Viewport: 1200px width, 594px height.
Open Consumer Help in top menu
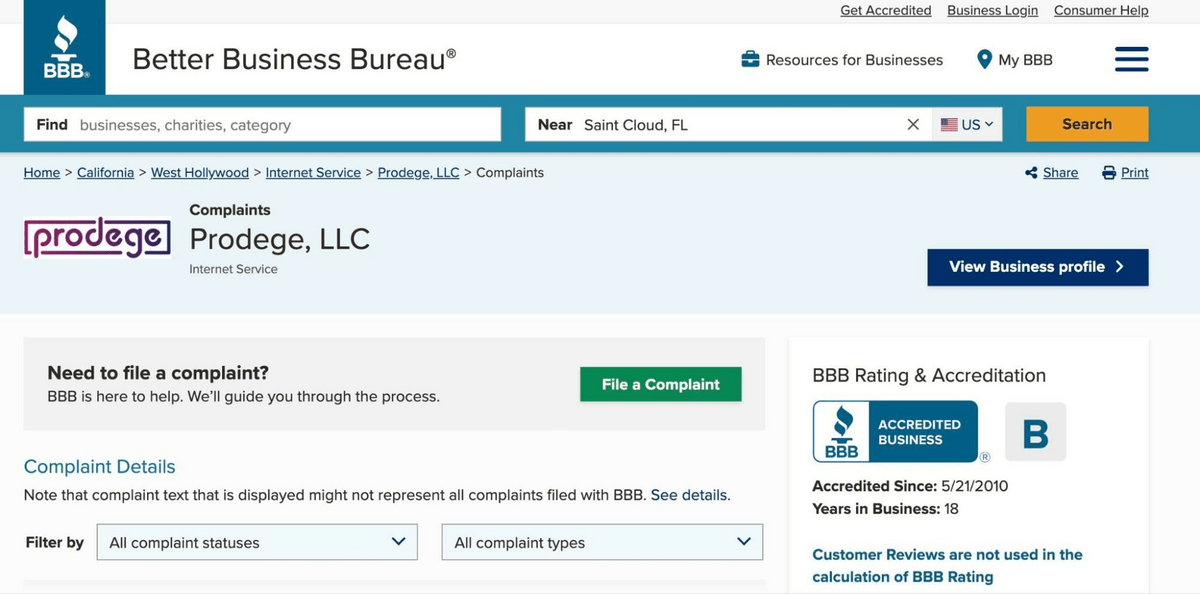(1100, 10)
